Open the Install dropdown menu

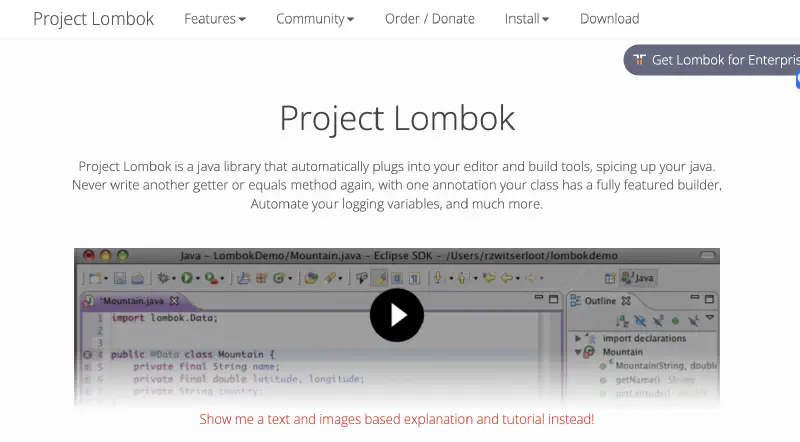(x=526, y=19)
